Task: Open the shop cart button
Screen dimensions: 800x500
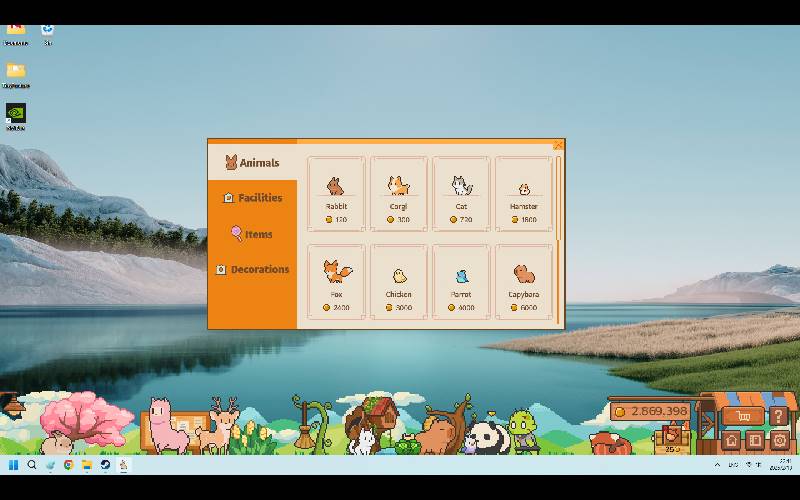Action: click(743, 416)
